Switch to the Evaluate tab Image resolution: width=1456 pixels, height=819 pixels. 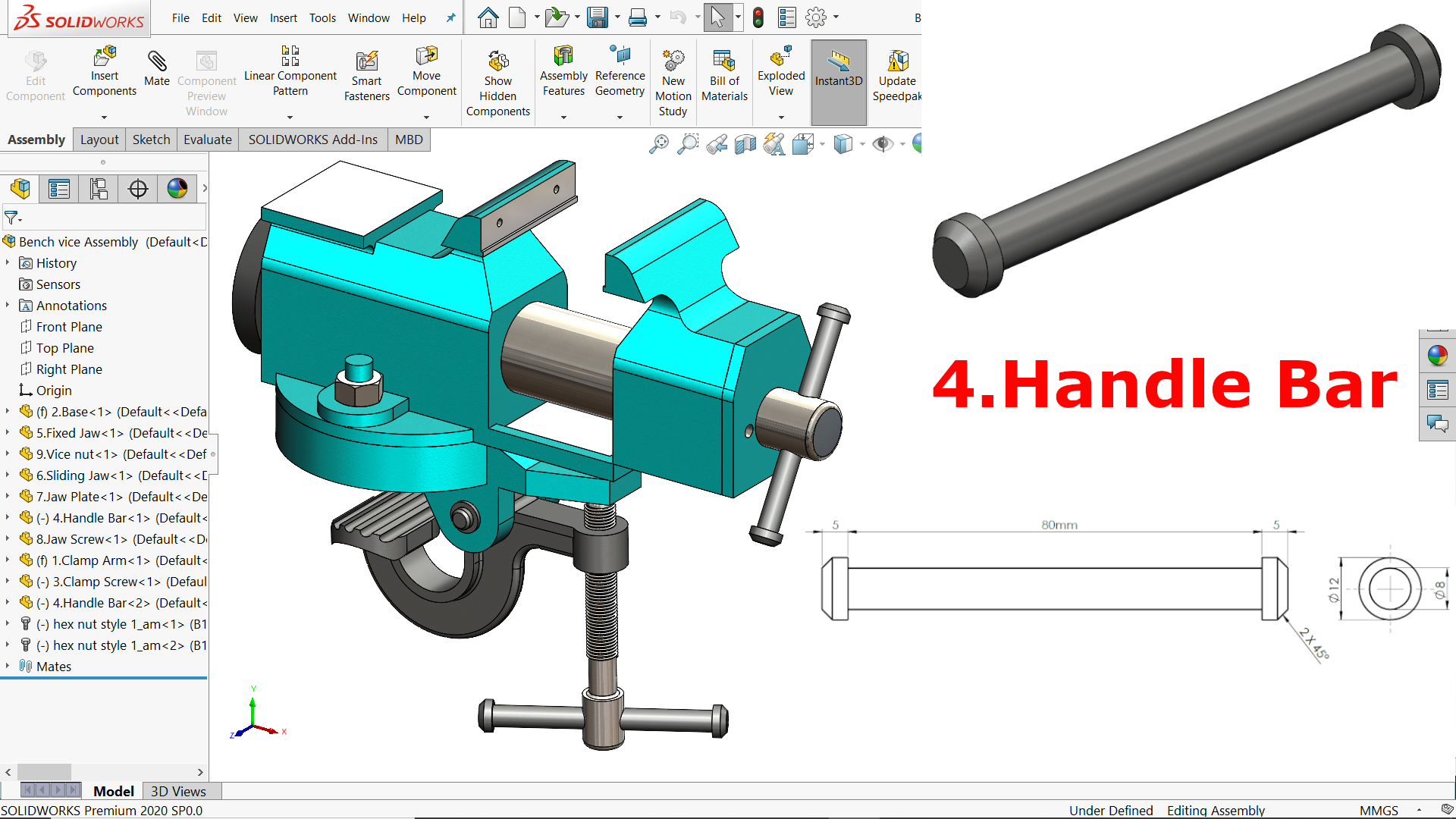point(207,140)
